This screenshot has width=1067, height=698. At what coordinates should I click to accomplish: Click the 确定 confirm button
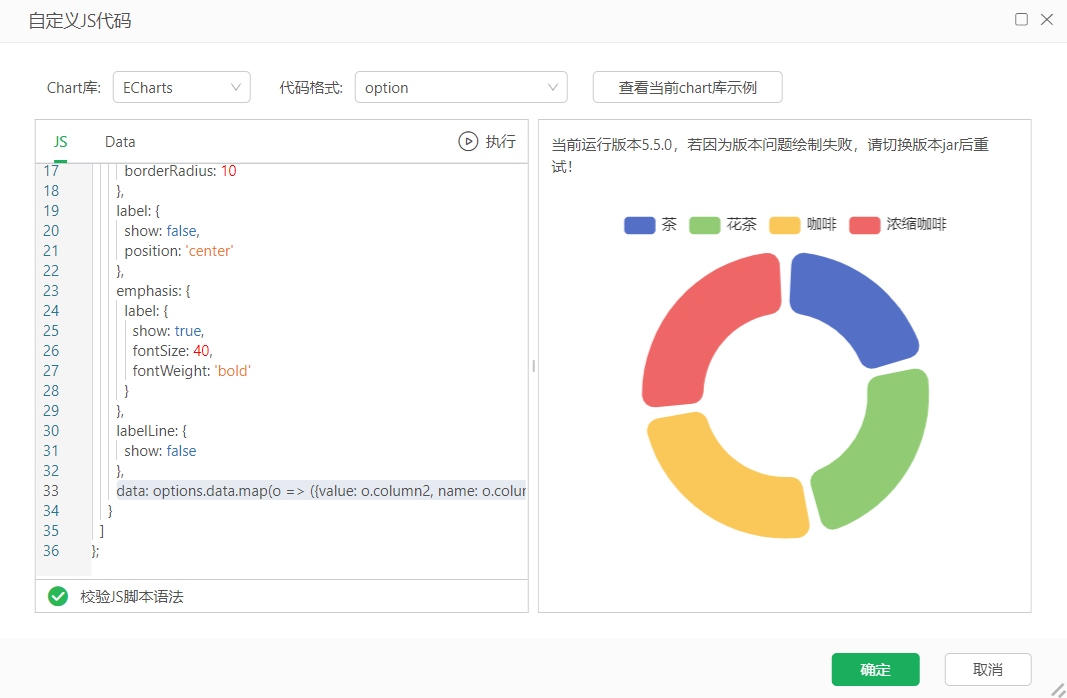click(875, 669)
